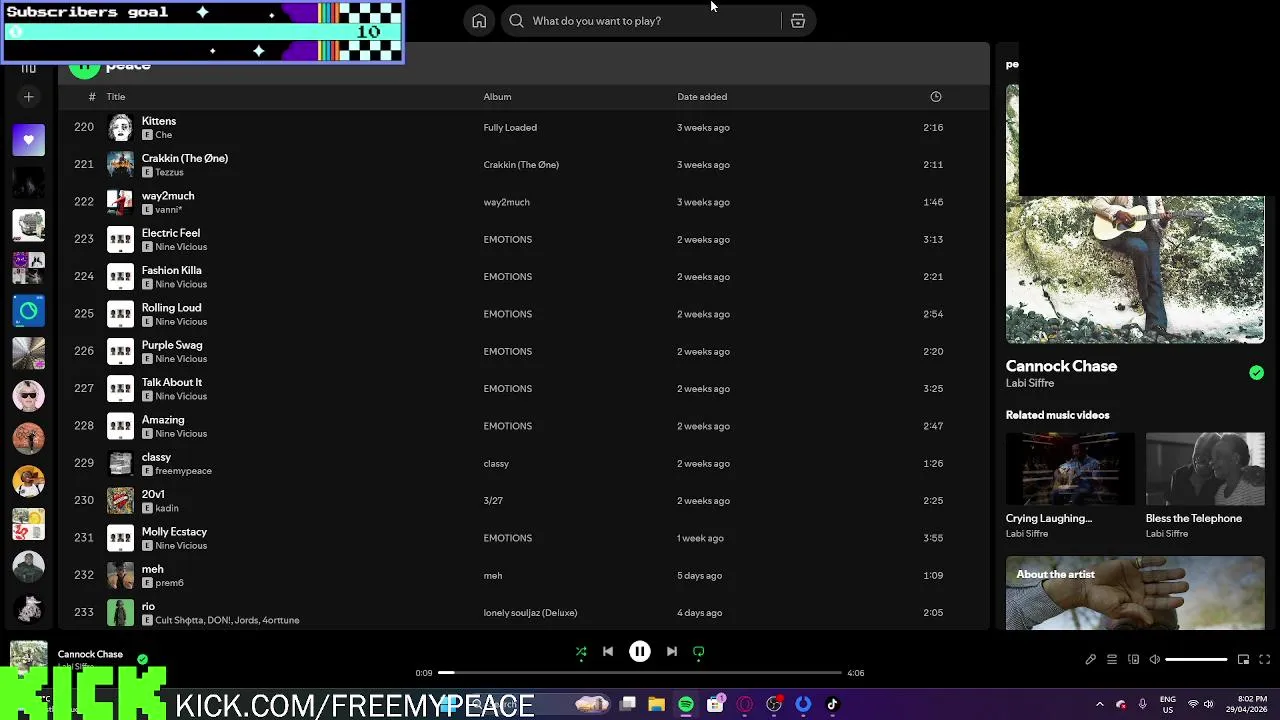Open the 3/27 album link
The image size is (1280, 720).
[493, 501]
